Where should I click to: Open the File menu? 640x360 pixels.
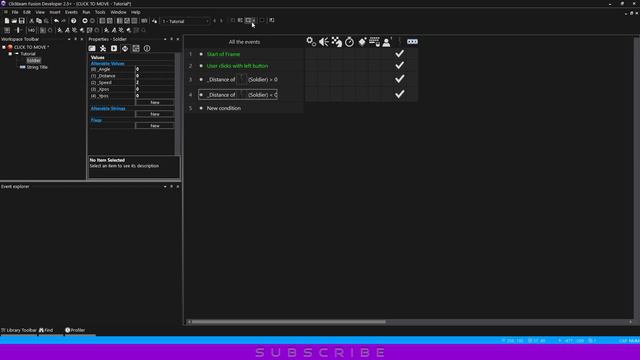(15, 12)
